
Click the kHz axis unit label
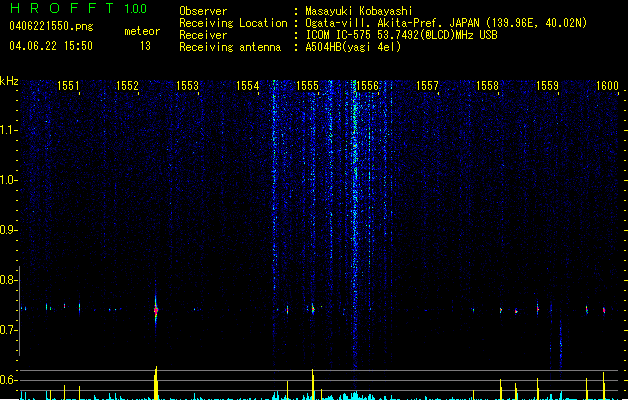(9, 81)
